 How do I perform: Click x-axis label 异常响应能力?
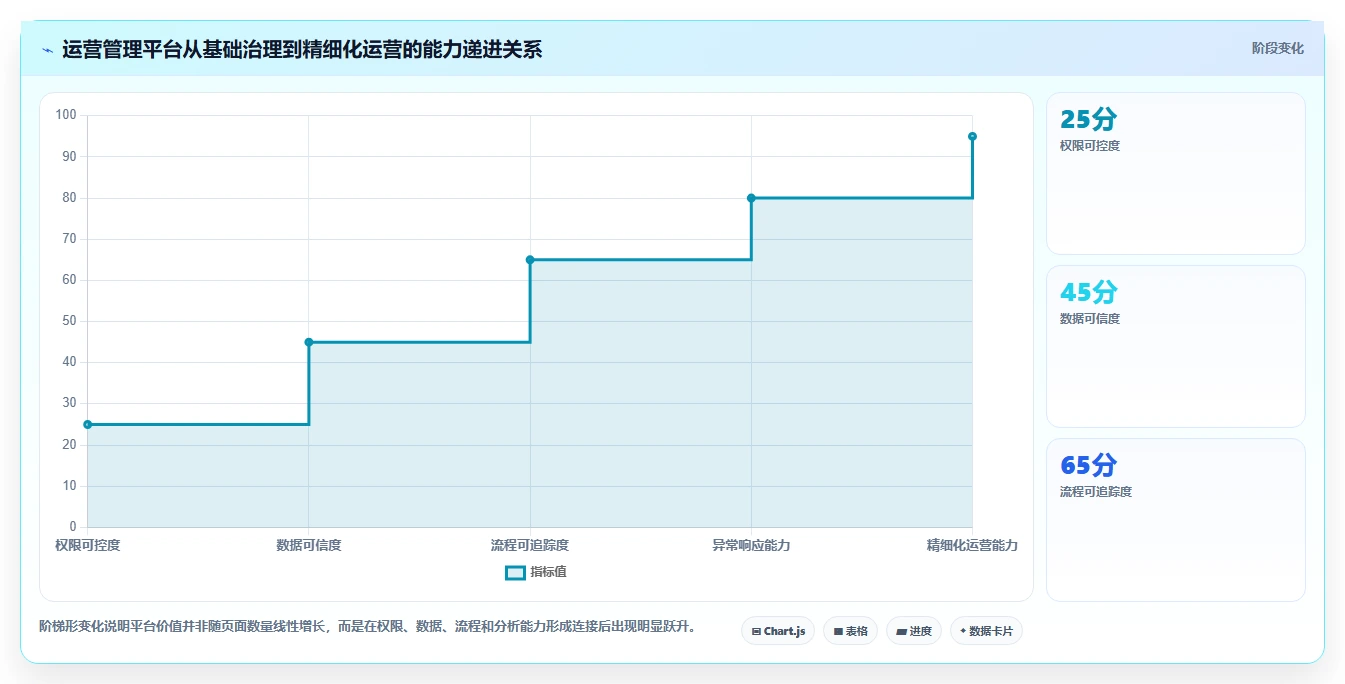tap(751, 545)
